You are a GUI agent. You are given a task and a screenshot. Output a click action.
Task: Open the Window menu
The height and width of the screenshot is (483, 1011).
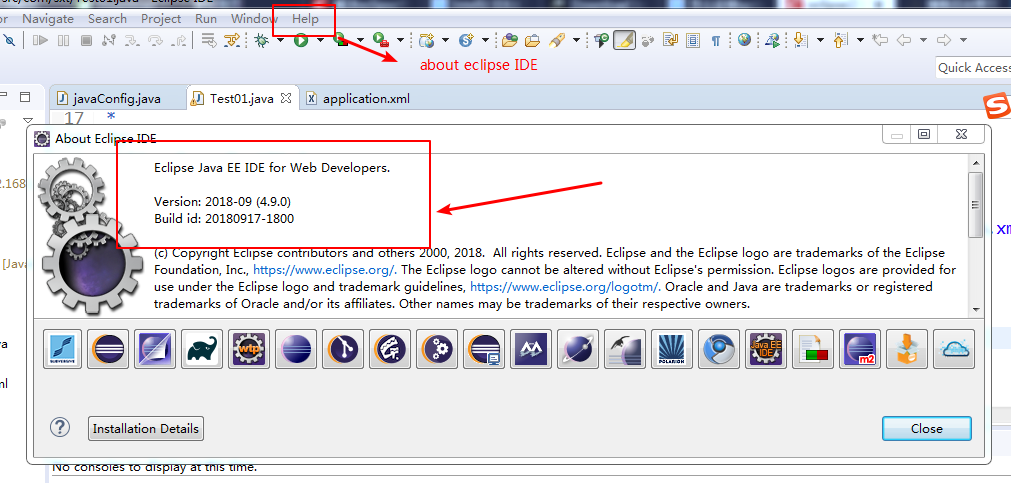254,19
